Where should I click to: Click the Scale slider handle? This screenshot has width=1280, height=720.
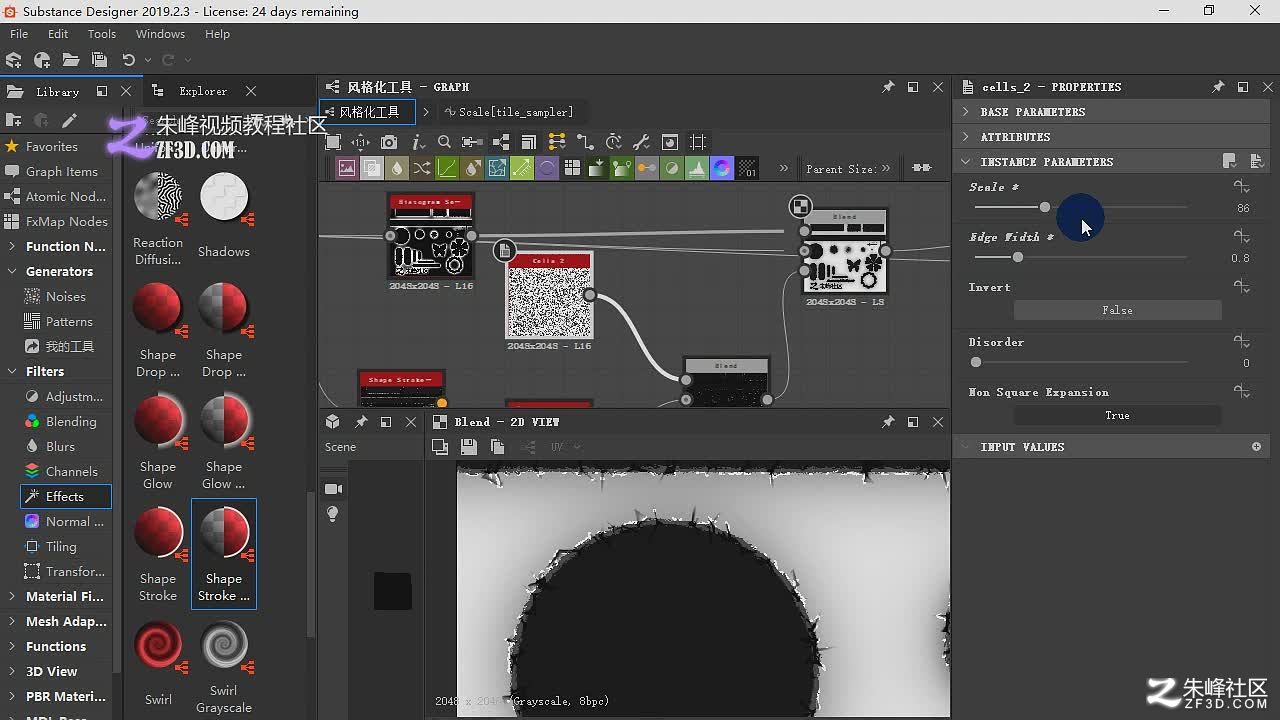coord(1045,207)
